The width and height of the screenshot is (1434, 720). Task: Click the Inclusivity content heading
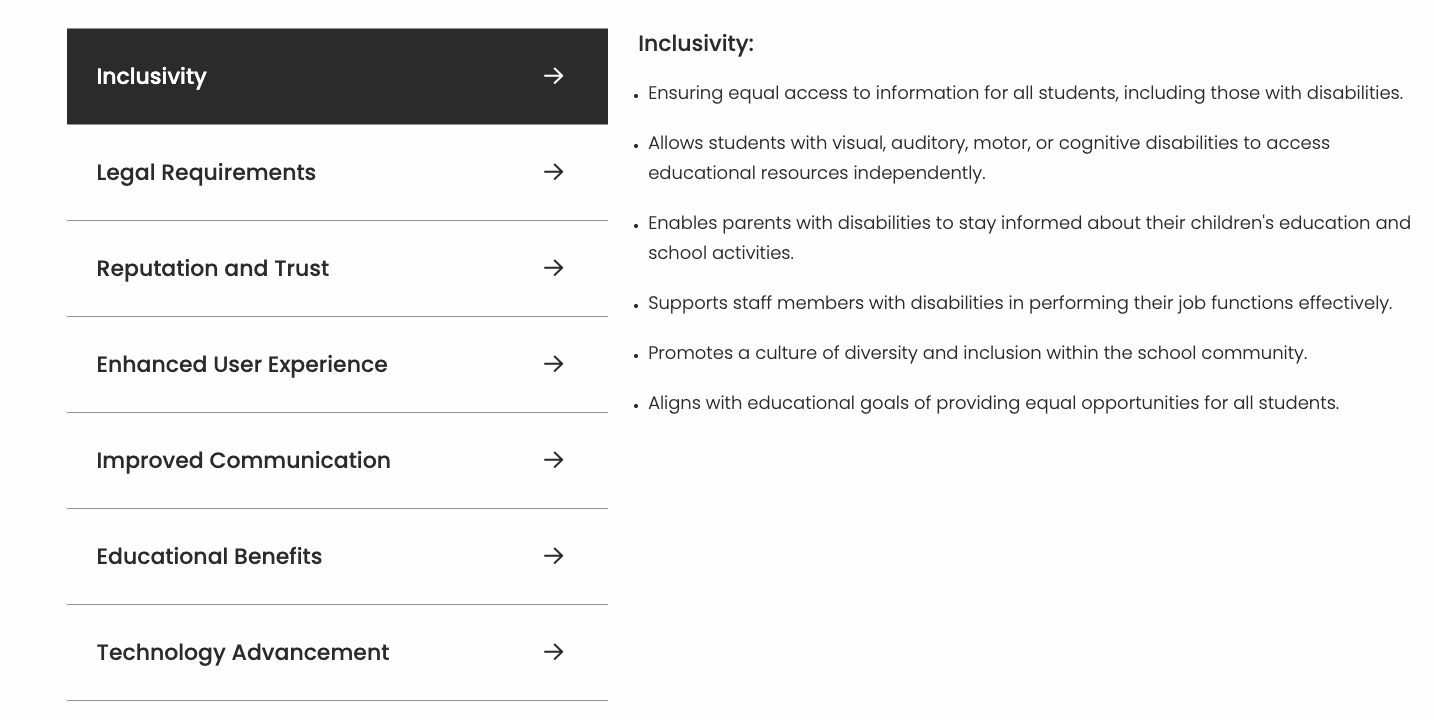coord(696,44)
